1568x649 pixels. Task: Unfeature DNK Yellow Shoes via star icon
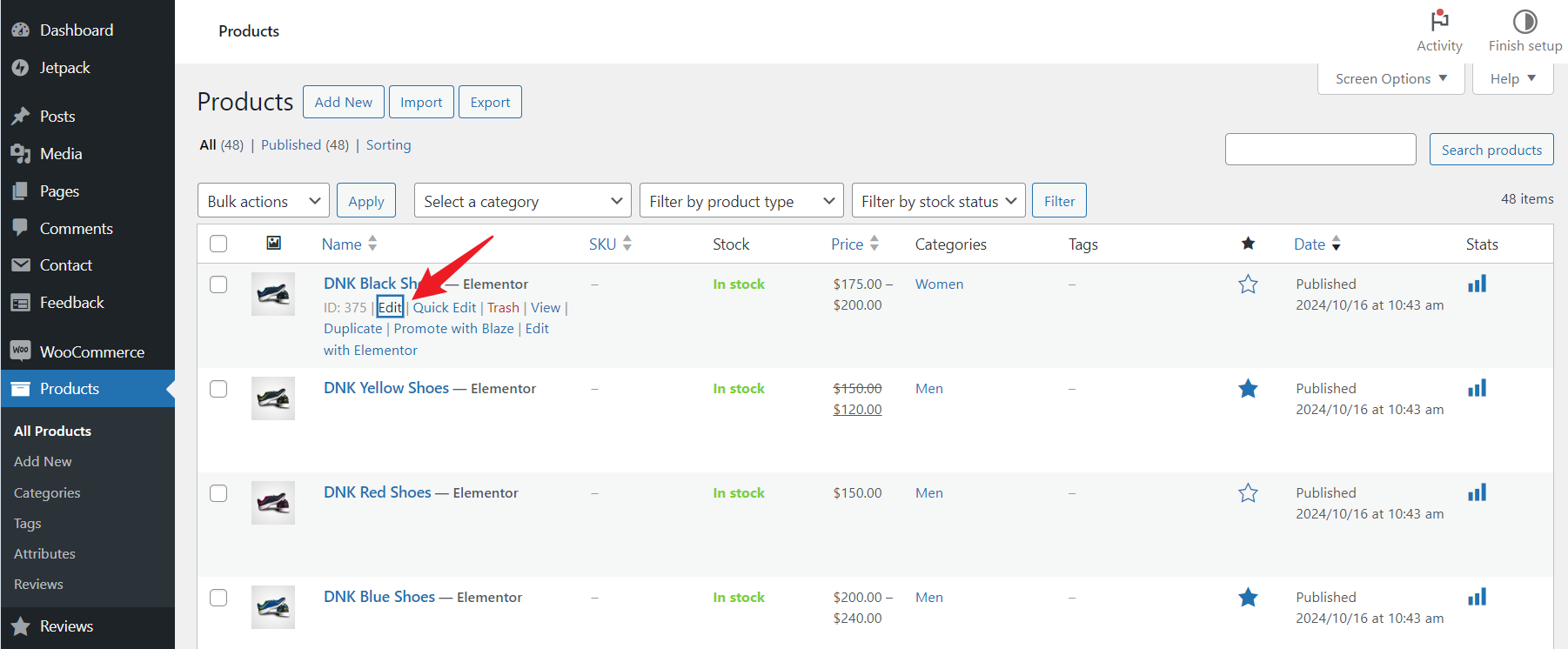(x=1248, y=389)
